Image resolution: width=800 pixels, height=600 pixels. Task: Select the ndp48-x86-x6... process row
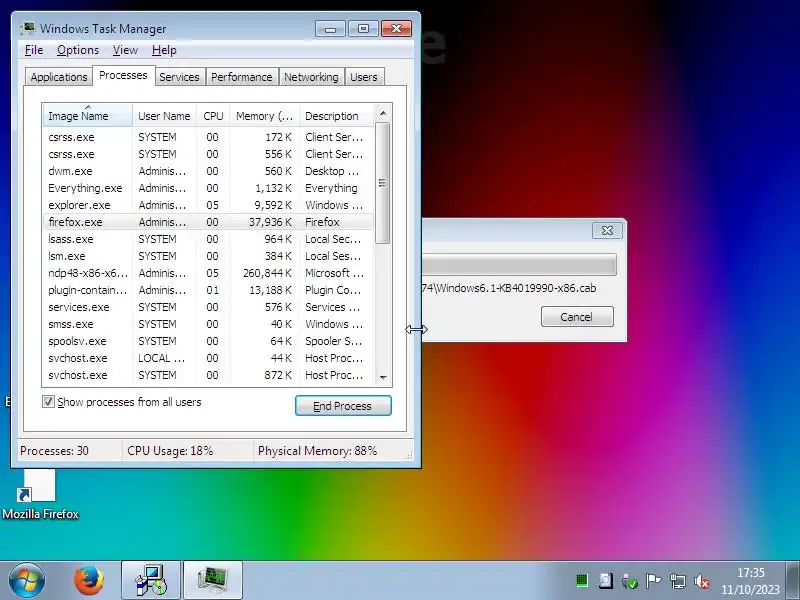pos(209,273)
